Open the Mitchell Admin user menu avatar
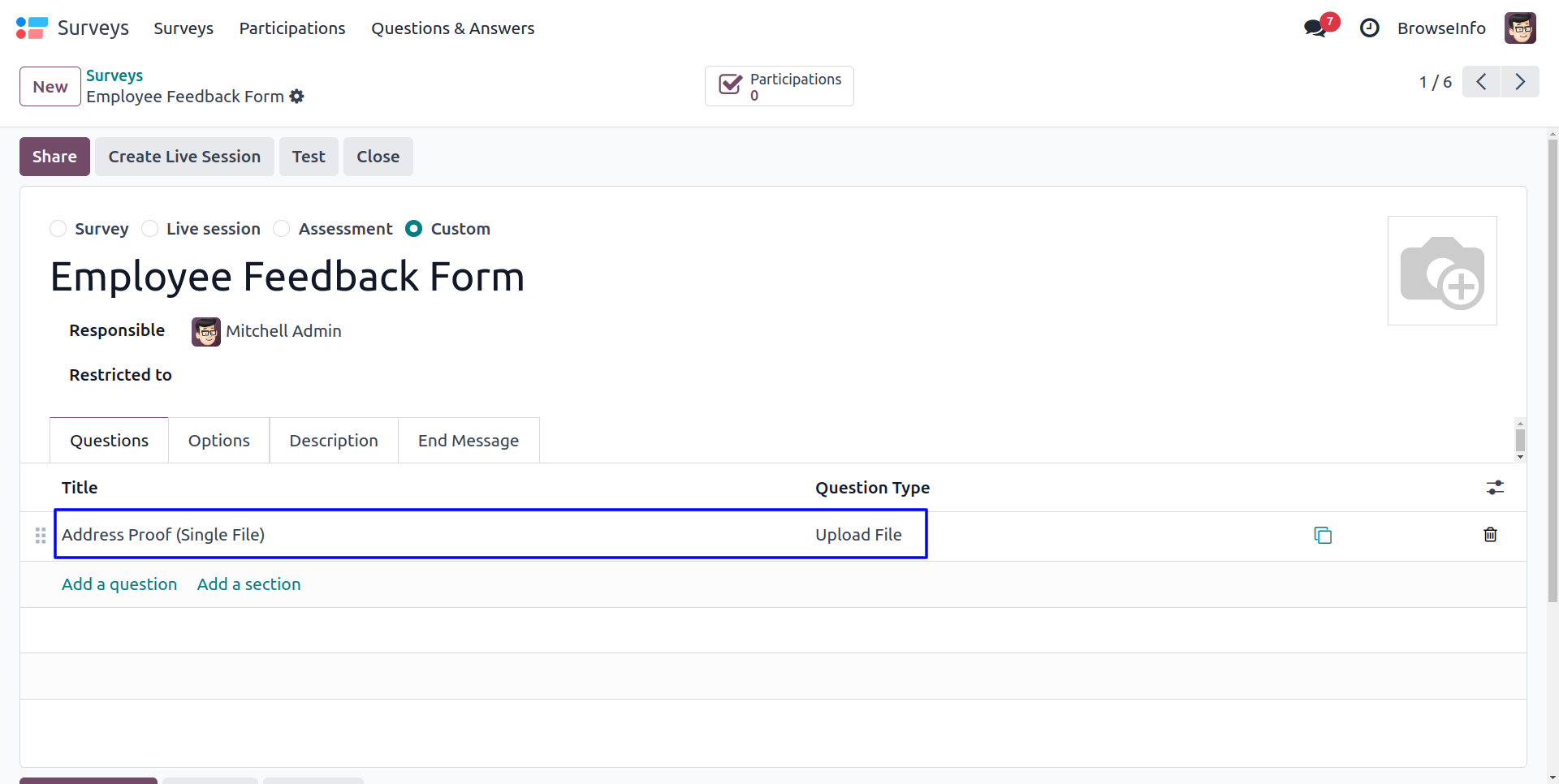This screenshot has width=1559, height=784. 1520,28
